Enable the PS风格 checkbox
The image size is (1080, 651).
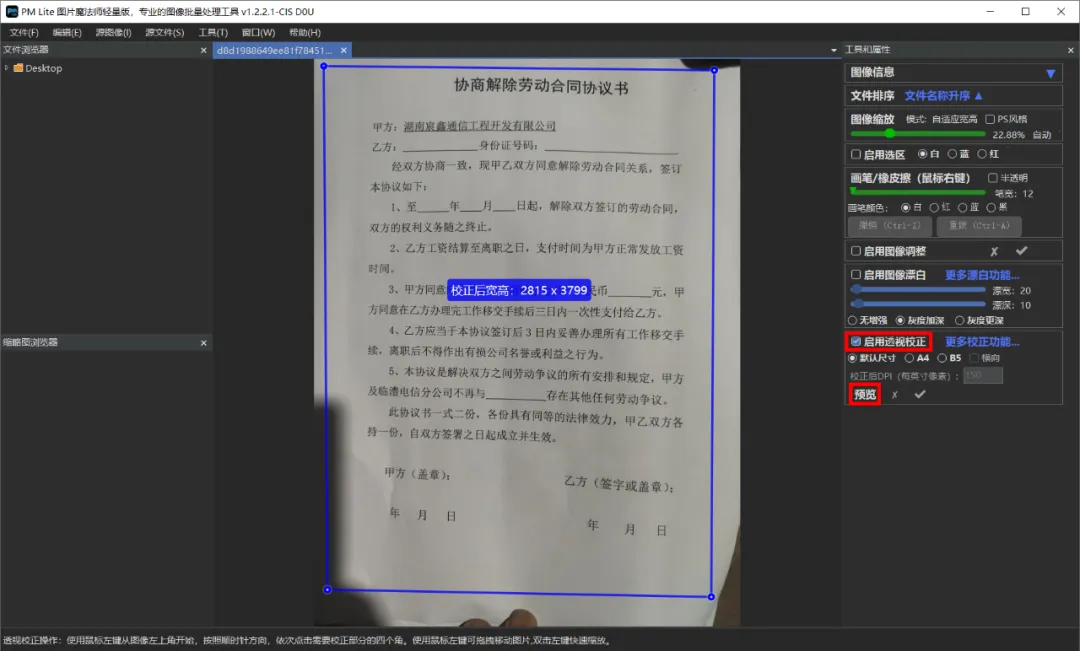(x=990, y=119)
